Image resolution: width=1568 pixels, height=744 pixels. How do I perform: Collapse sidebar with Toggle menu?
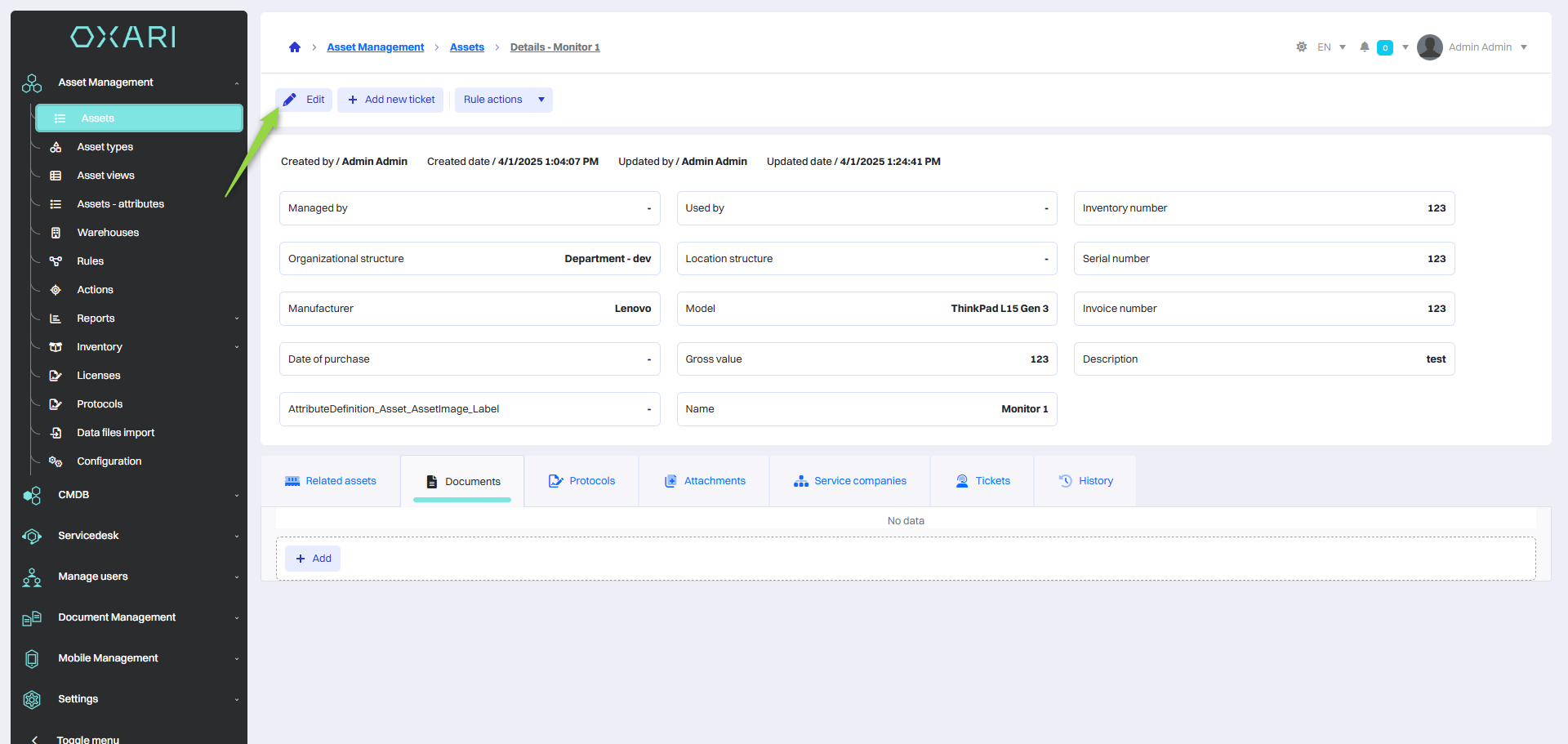[x=87, y=738]
